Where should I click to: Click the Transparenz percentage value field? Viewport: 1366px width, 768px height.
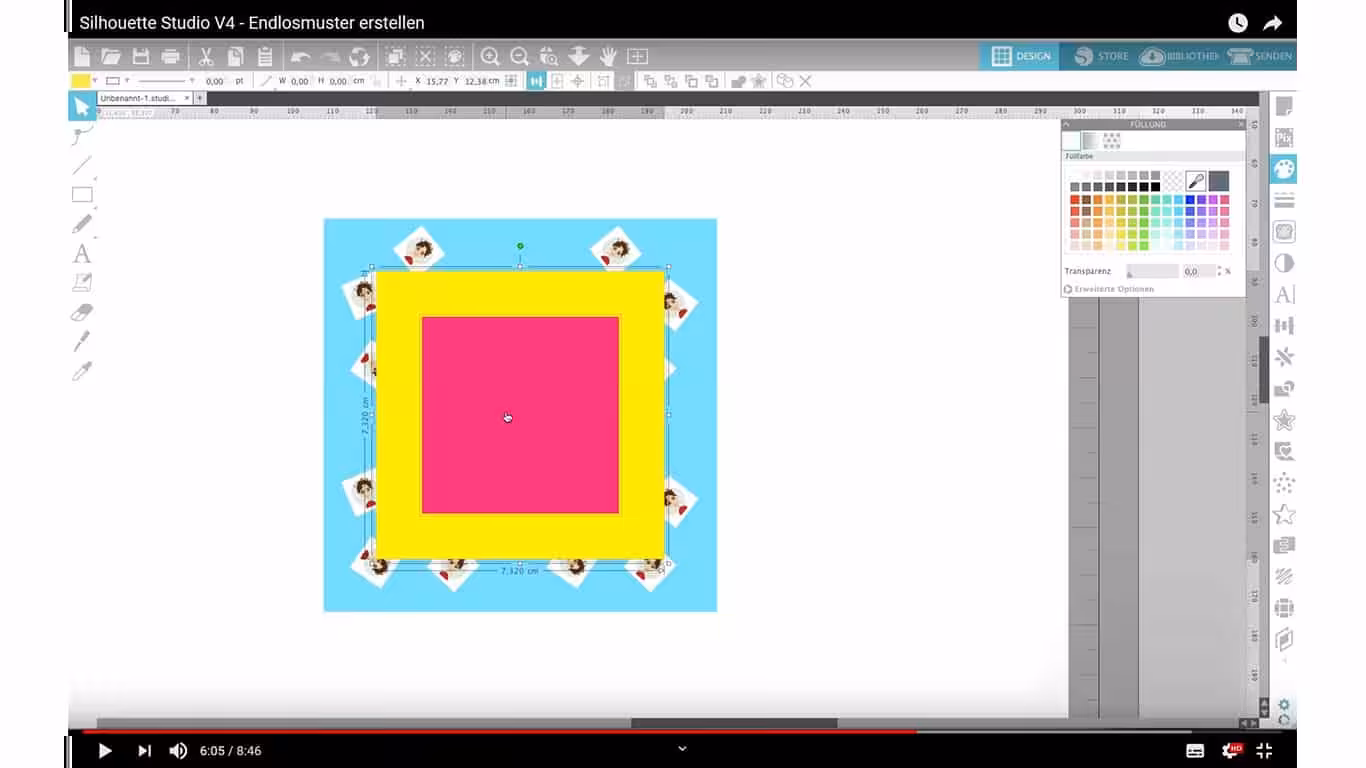[x=1195, y=271]
